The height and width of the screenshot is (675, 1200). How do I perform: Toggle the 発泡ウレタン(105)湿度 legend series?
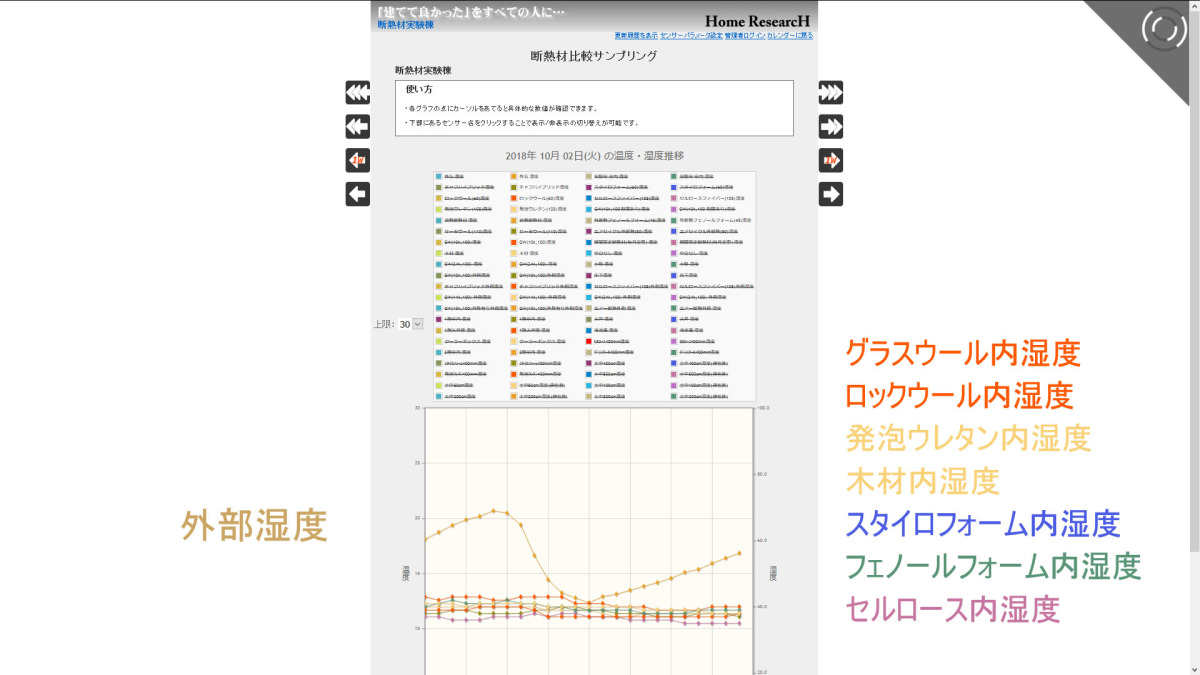pyautogui.click(x=542, y=209)
